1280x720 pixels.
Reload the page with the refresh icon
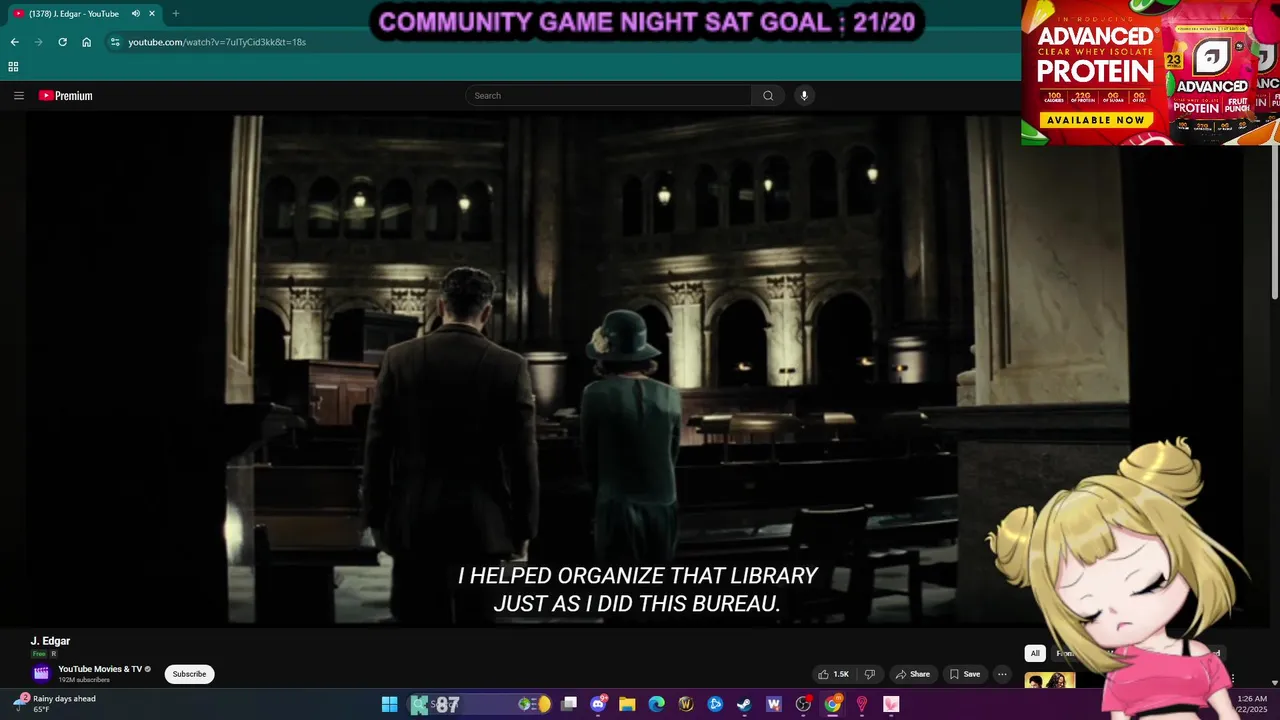(x=62, y=42)
